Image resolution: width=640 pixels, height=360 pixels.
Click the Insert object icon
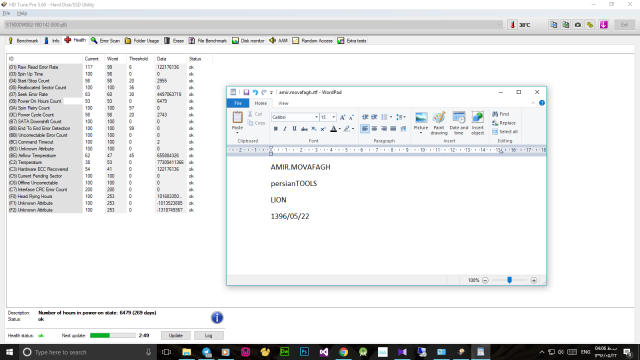(x=478, y=123)
